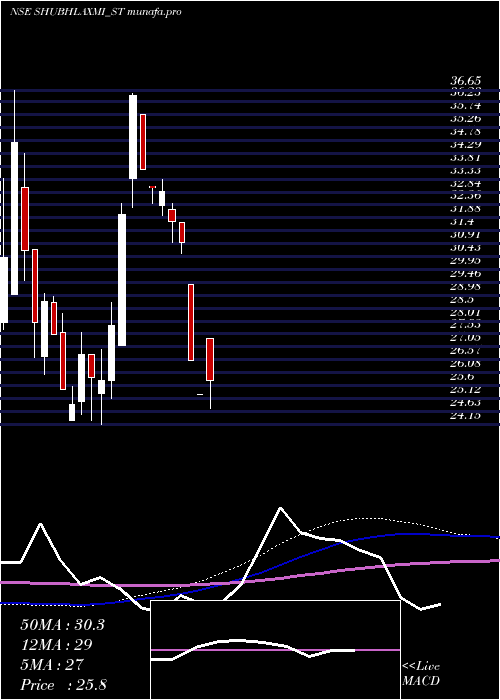Click the 33.33 price axis label
500x700 pixels.
coord(466,171)
